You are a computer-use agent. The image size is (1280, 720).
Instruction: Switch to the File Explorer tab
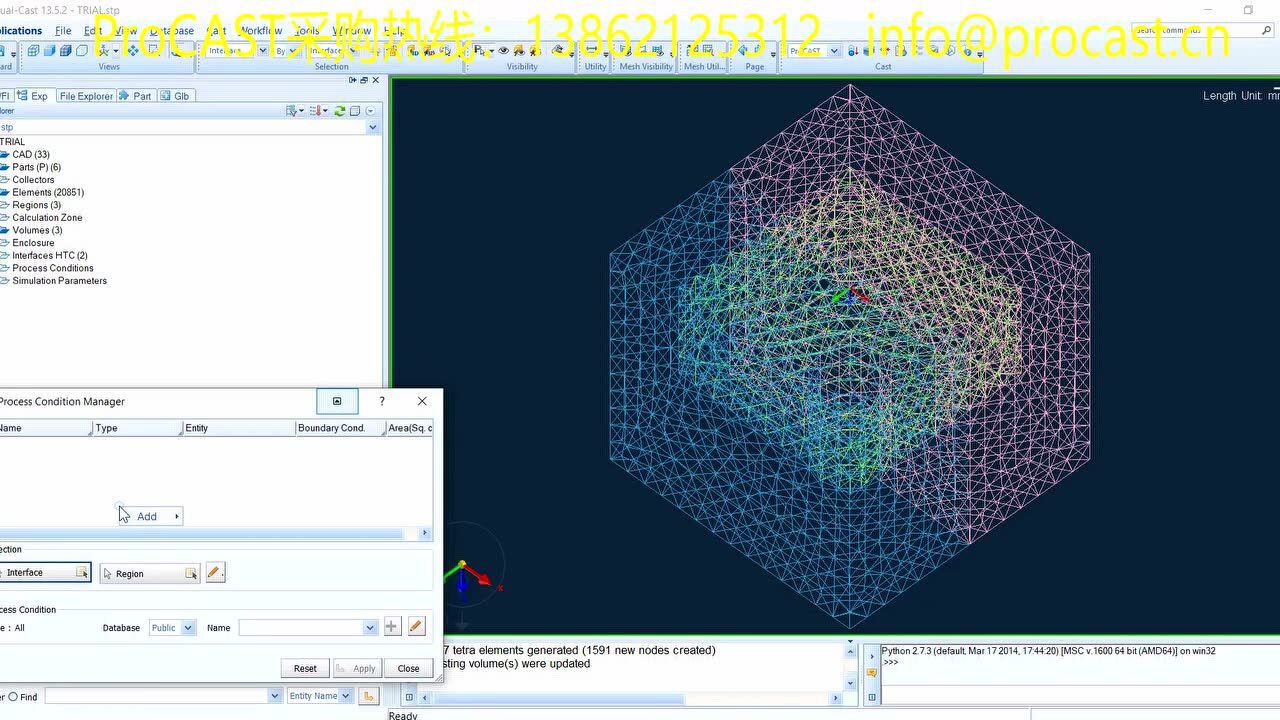pos(85,96)
